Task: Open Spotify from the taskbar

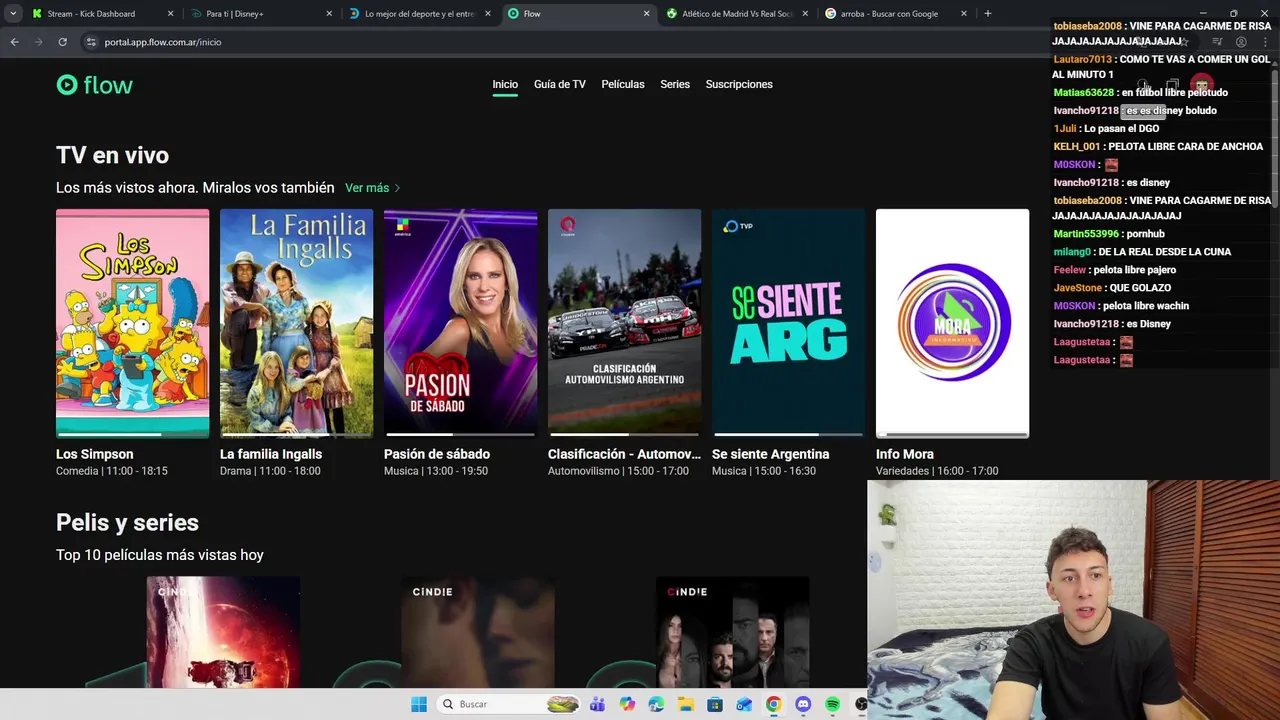Action: tap(832, 704)
